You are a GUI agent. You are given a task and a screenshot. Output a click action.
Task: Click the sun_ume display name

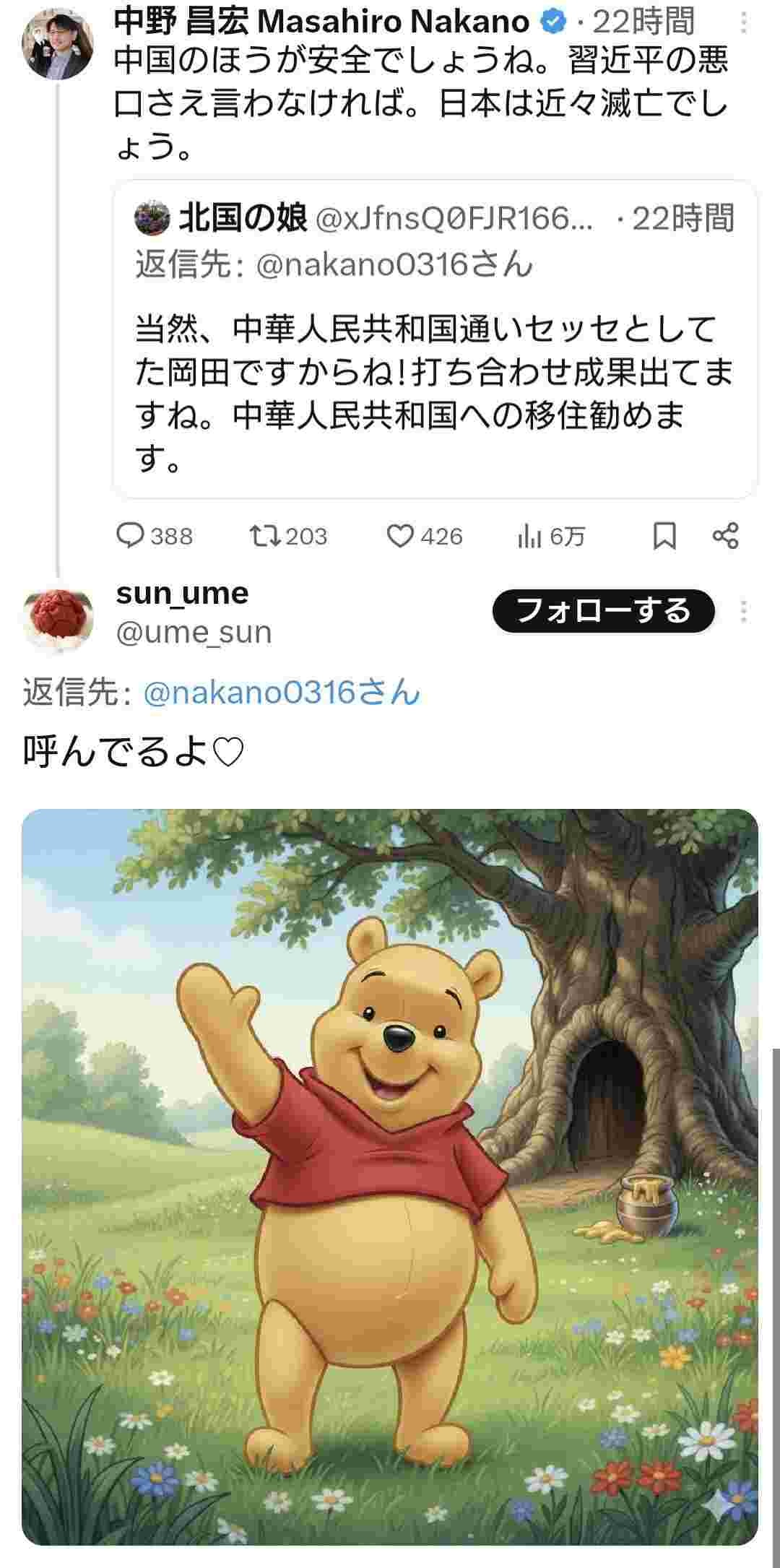tap(182, 594)
